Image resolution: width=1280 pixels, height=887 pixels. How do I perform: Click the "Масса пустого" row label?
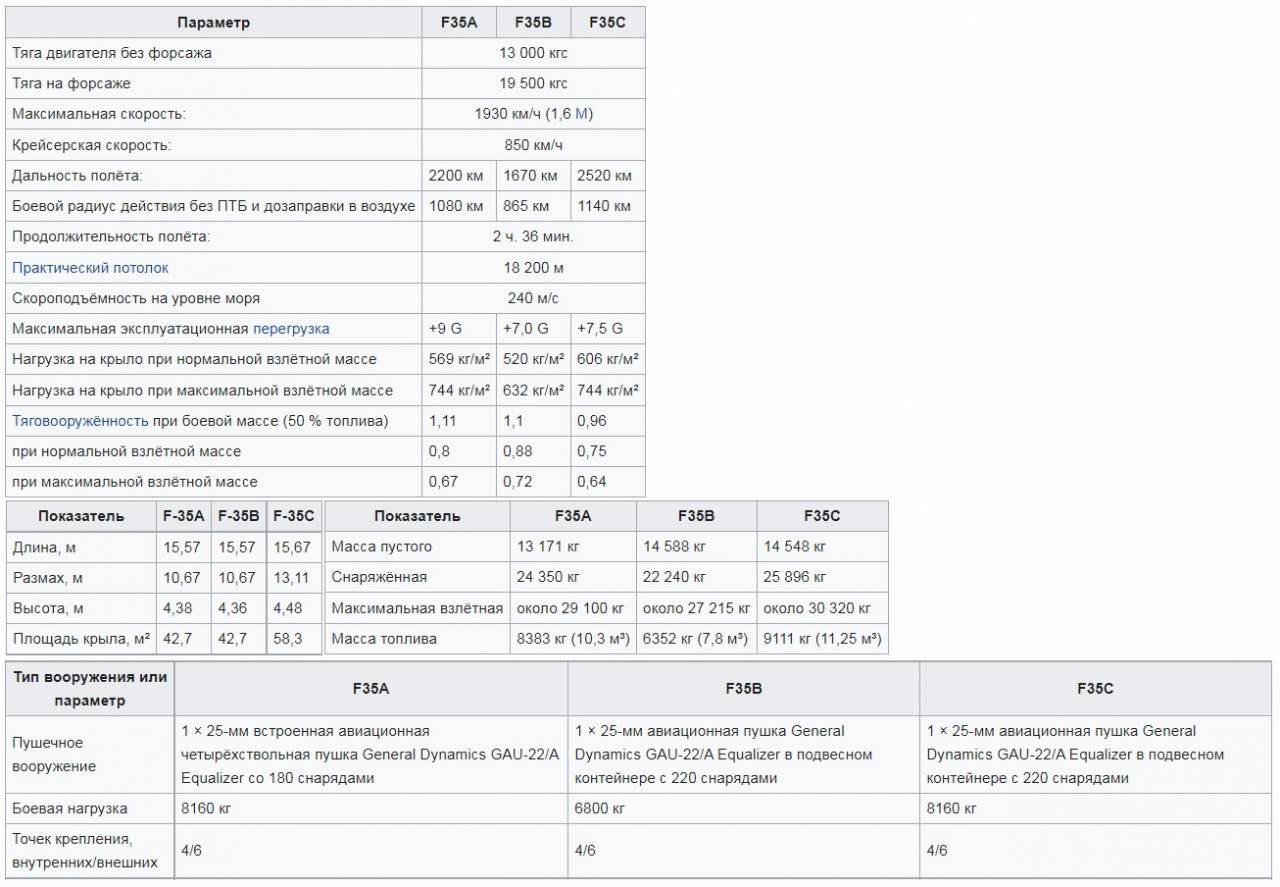tap(381, 547)
